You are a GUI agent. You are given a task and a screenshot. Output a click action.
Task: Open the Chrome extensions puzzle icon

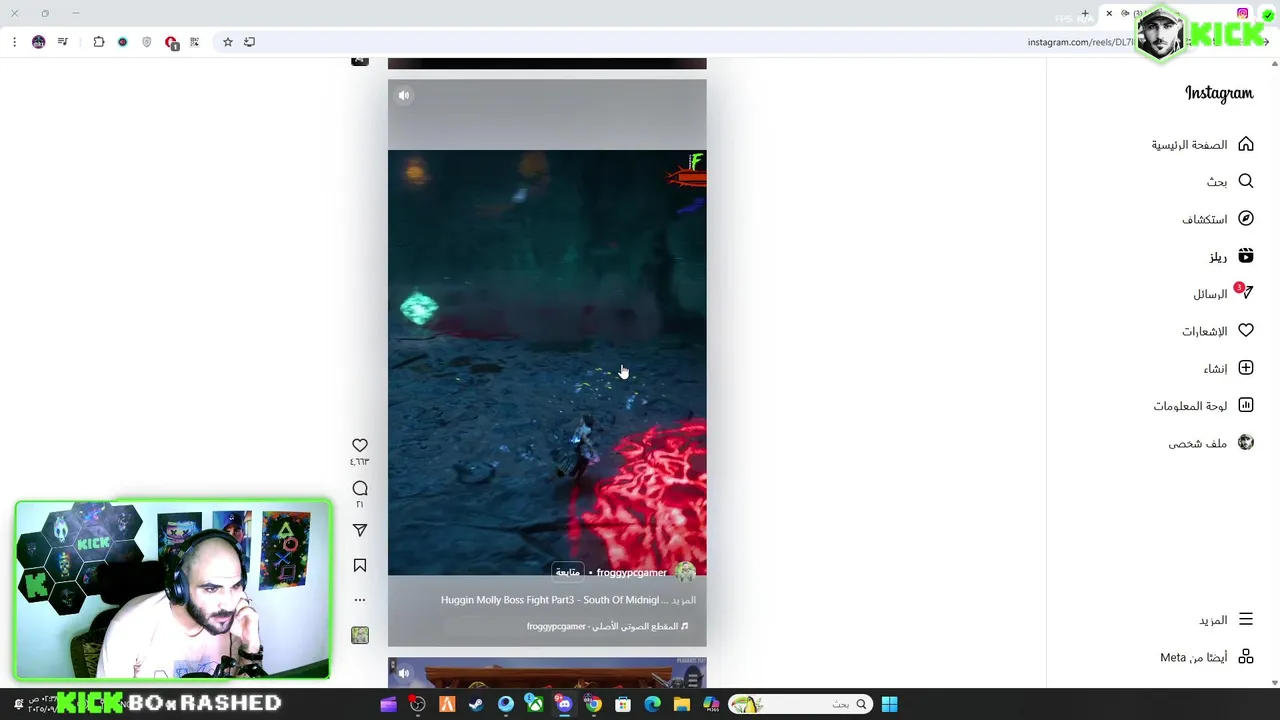pyautogui.click(x=99, y=42)
